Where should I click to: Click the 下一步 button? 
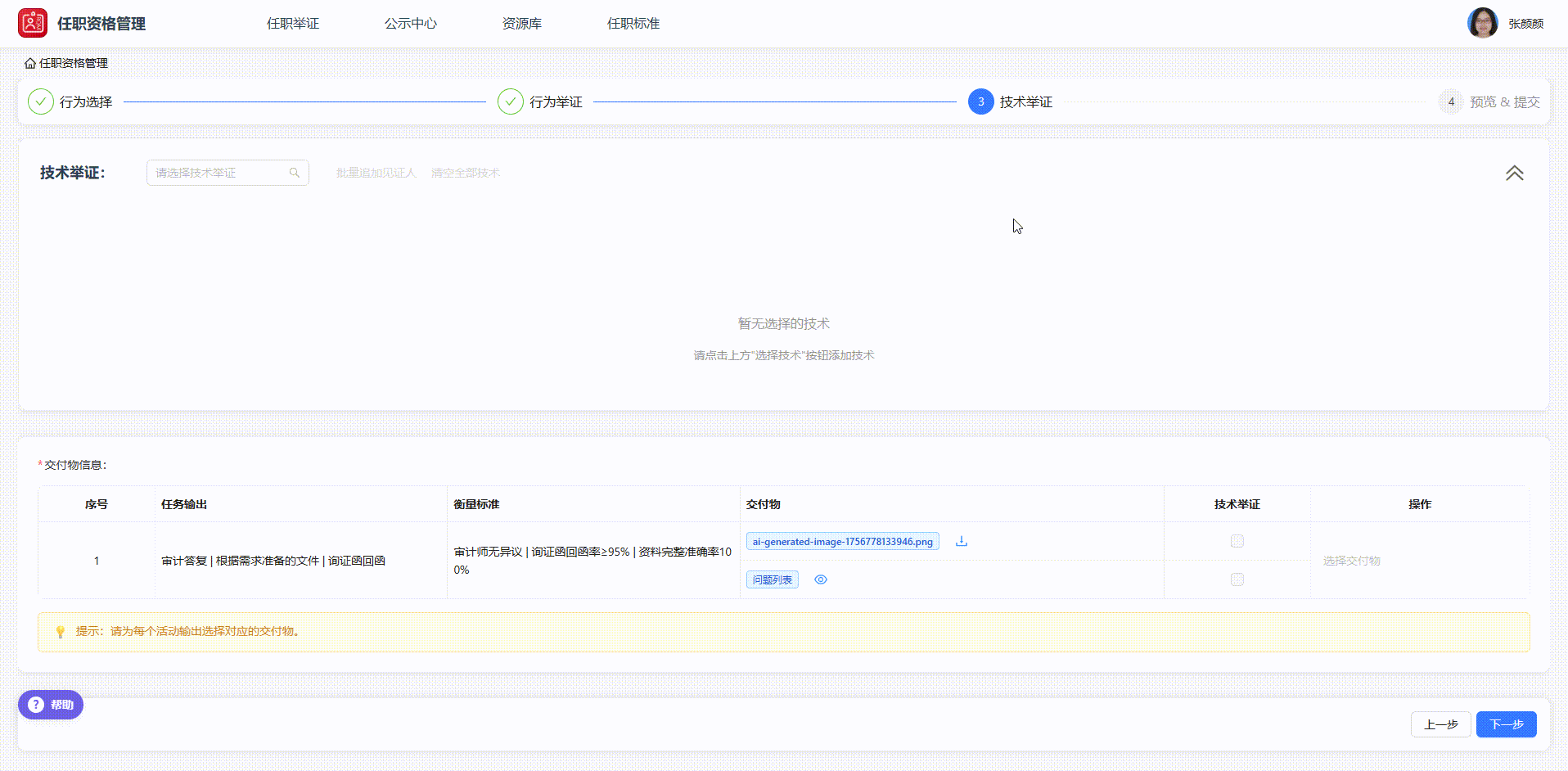click(1506, 724)
